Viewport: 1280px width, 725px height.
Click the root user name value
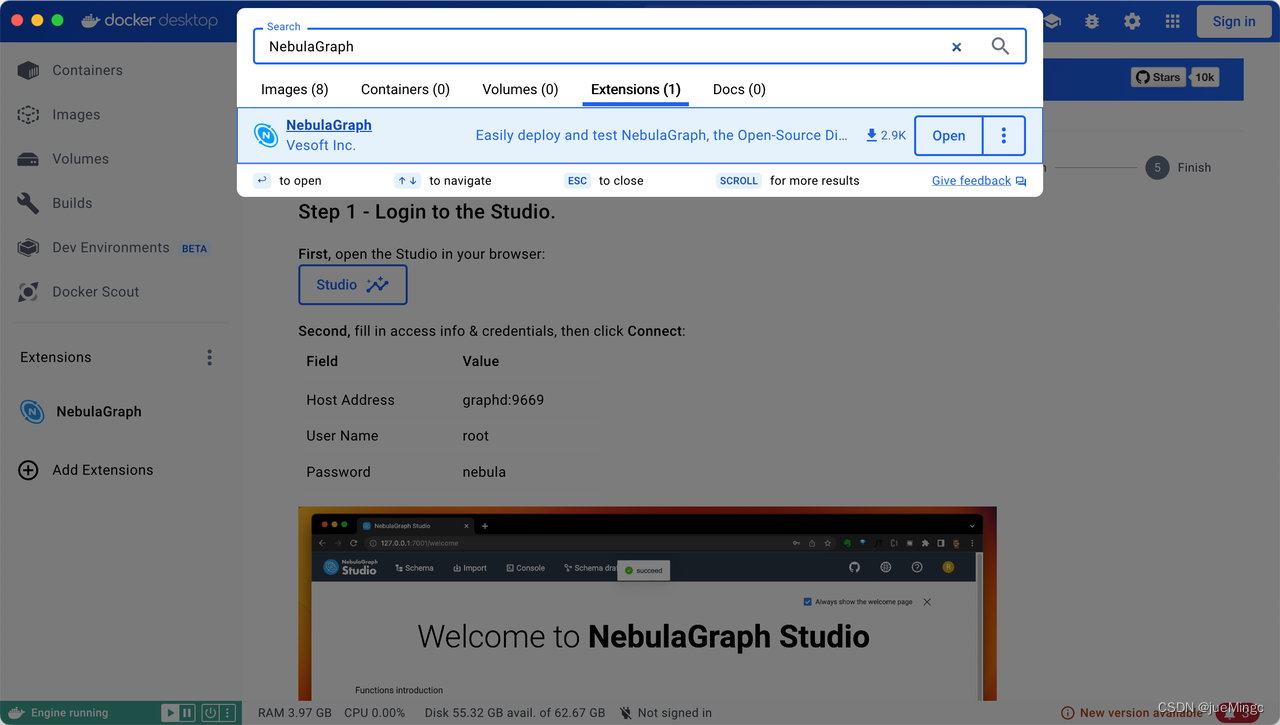click(476, 436)
